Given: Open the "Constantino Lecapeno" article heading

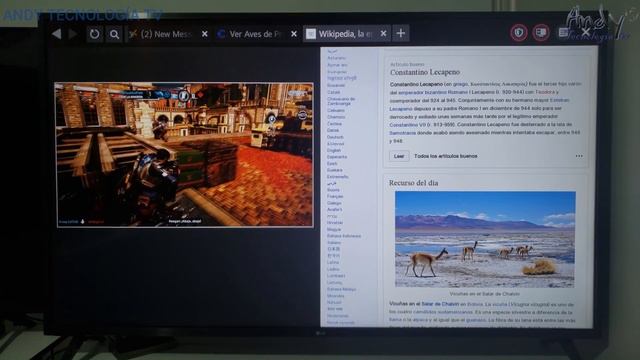Looking at the screenshot, I should click(424, 72).
